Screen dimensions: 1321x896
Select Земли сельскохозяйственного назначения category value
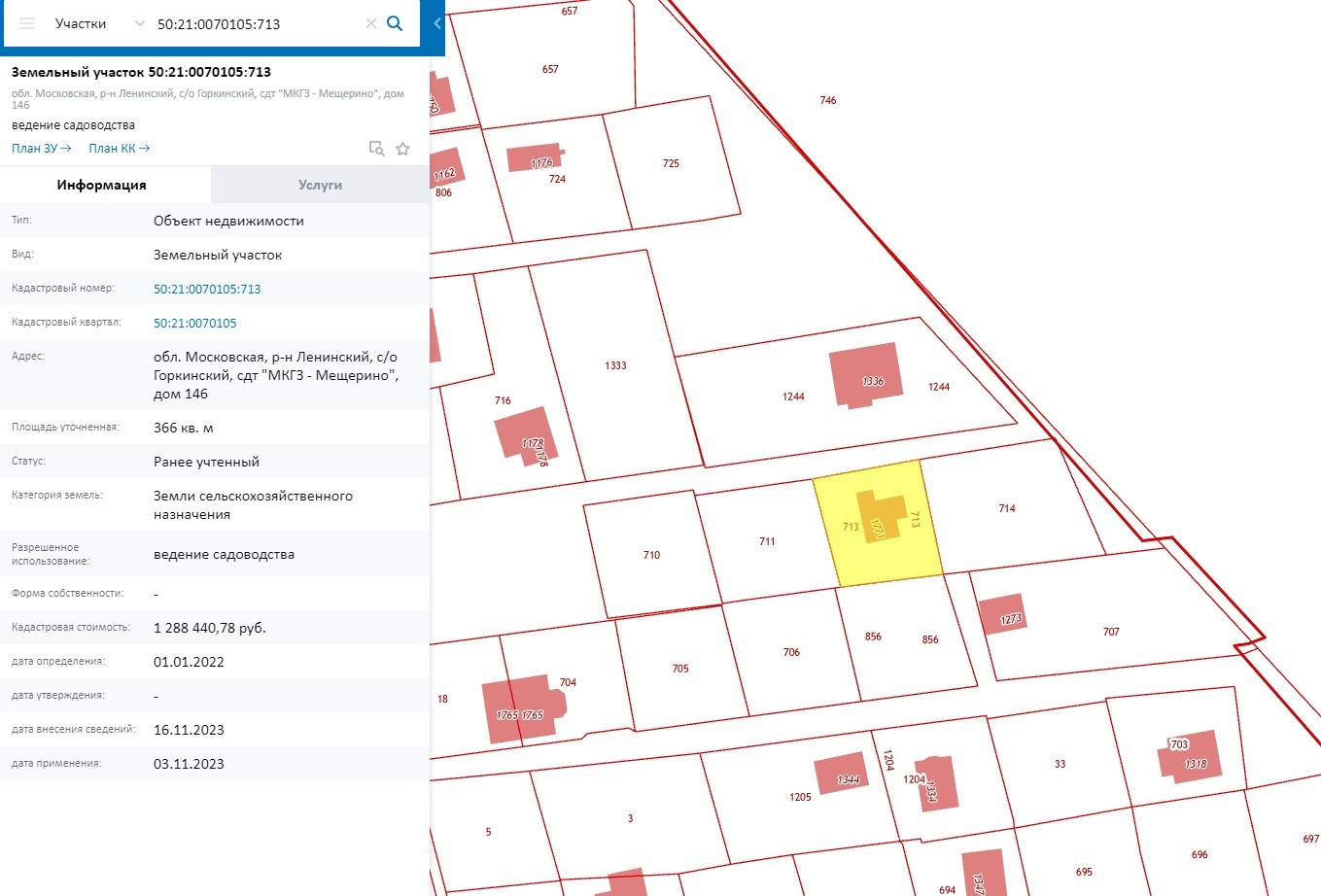(253, 505)
